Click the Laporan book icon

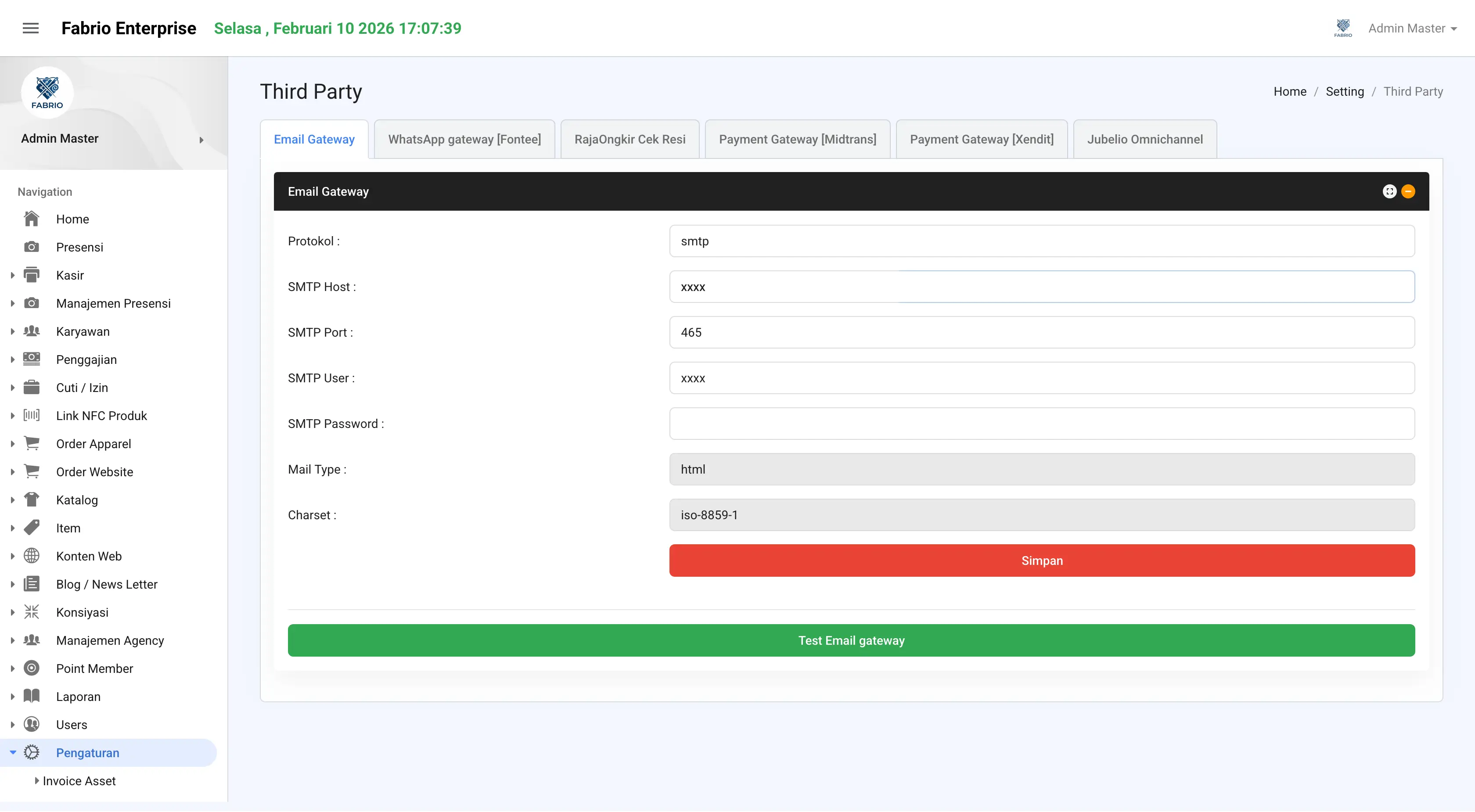32,696
